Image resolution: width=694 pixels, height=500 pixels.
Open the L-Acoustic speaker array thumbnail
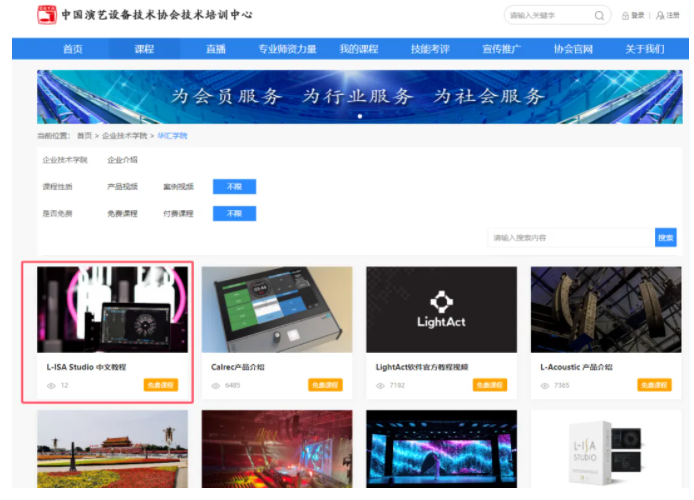[606, 310]
